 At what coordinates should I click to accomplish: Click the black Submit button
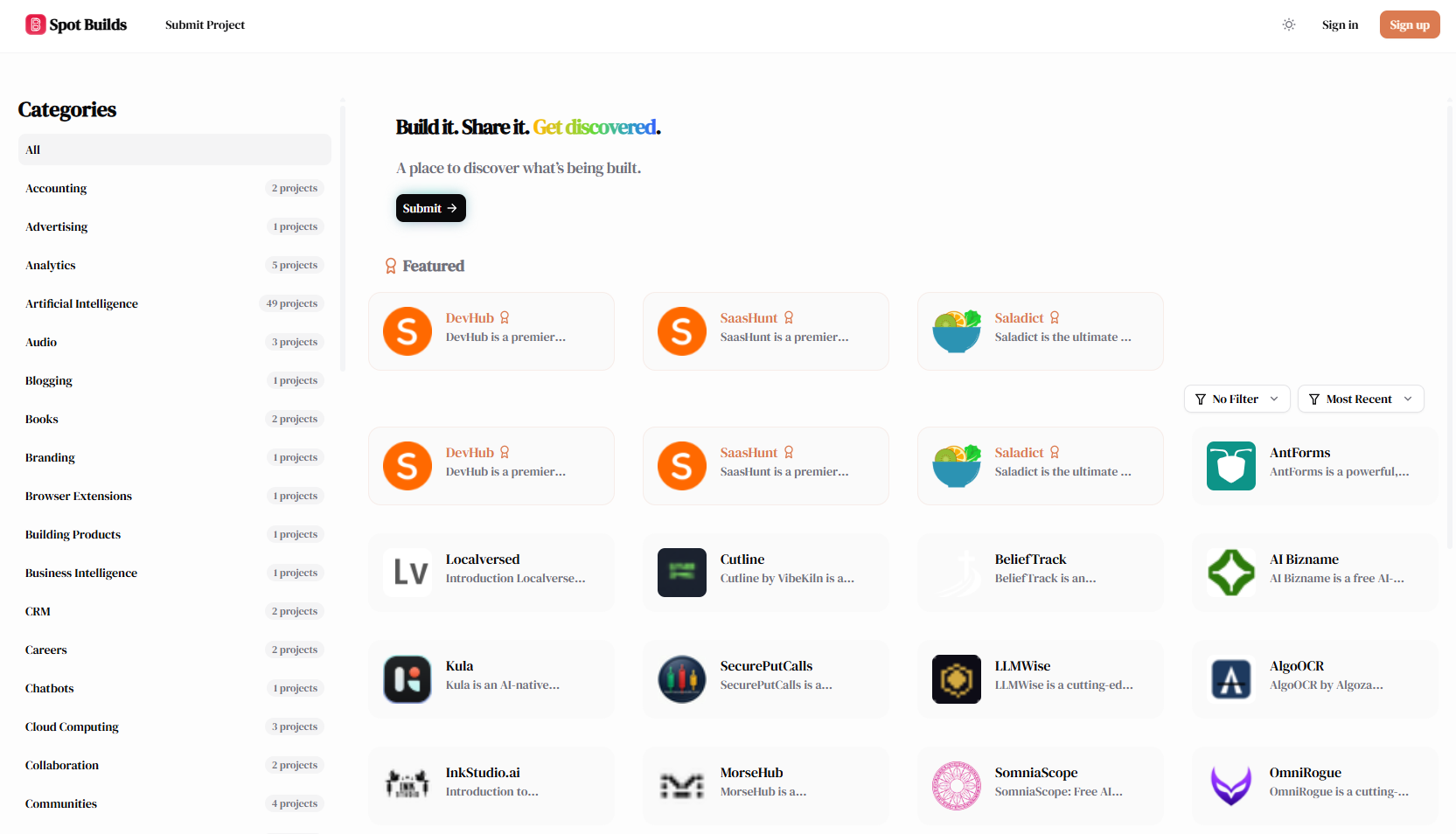[431, 208]
